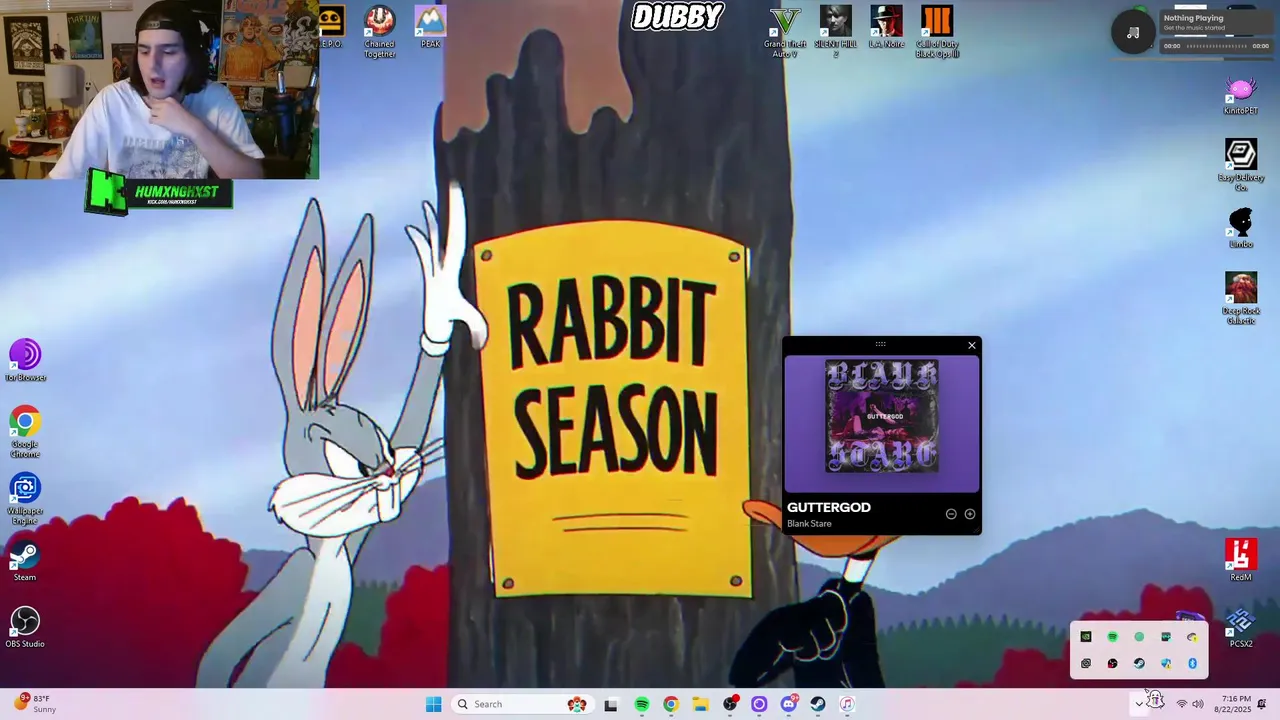This screenshot has height=720, width=1280.
Task: Click the Windows Security shield tray icon
Action: pyautogui.click(x=1166, y=664)
